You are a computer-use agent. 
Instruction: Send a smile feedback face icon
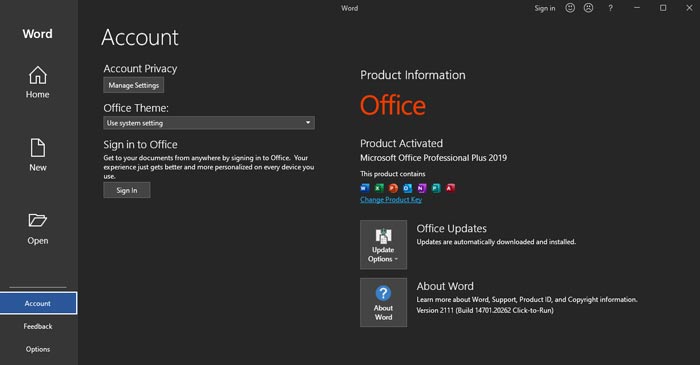(570, 8)
